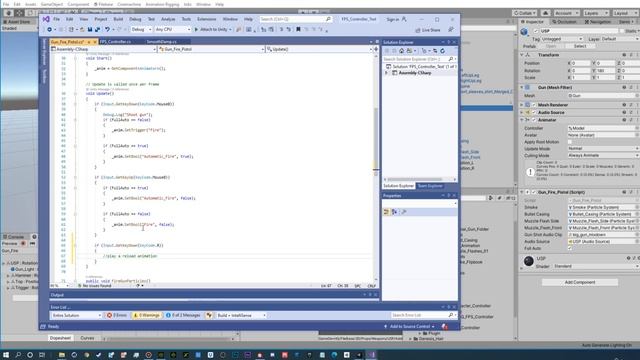Click the home icon in Solution Explorer toolbar
The width and height of the screenshot is (640, 360).
click(402, 51)
